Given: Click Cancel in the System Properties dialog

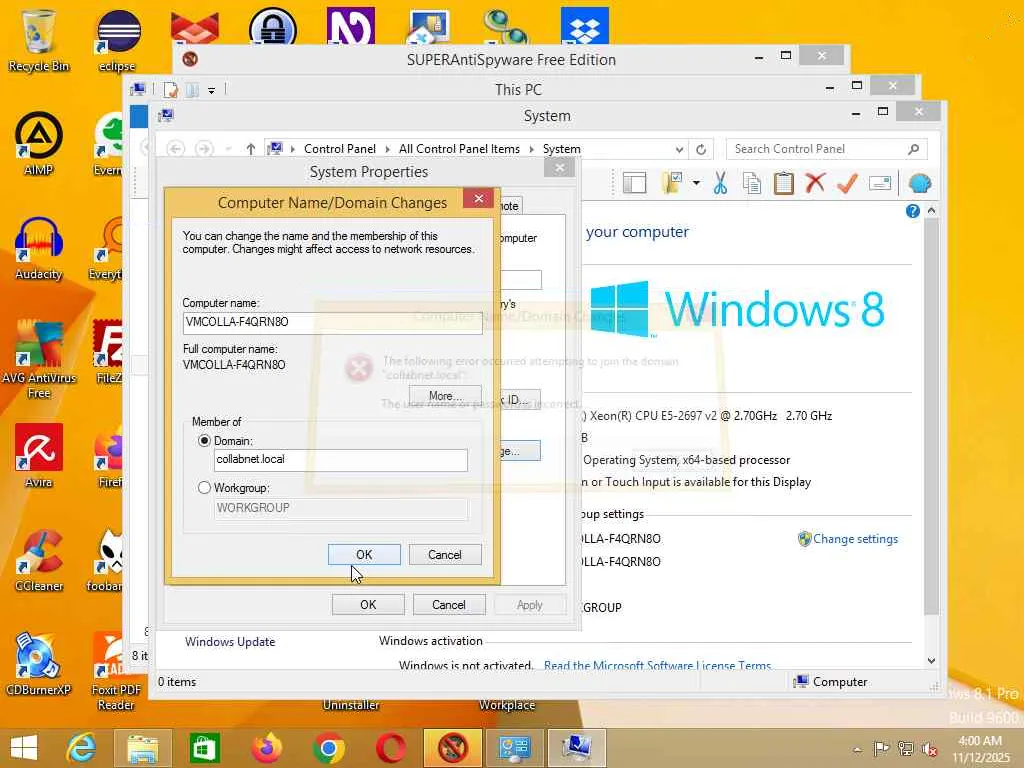Looking at the screenshot, I should 449,605.
